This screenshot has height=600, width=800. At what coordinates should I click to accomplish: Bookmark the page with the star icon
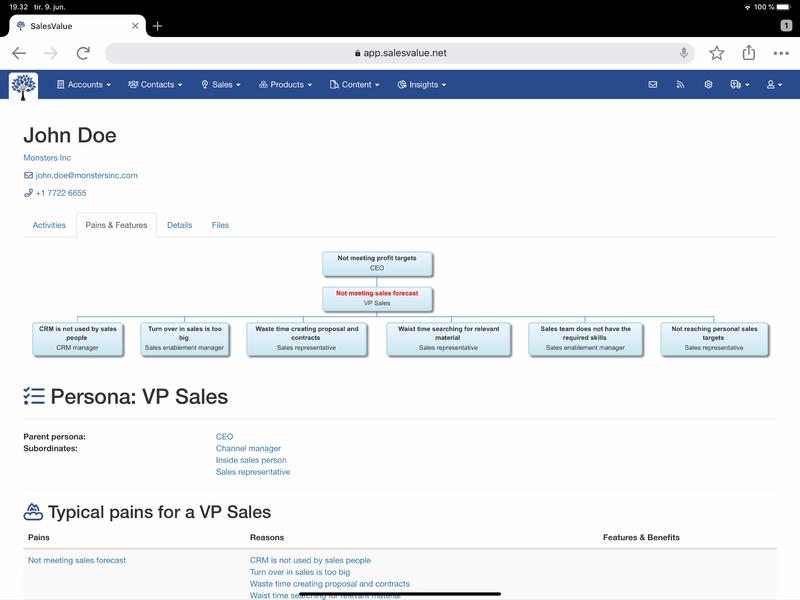[717, 53]
